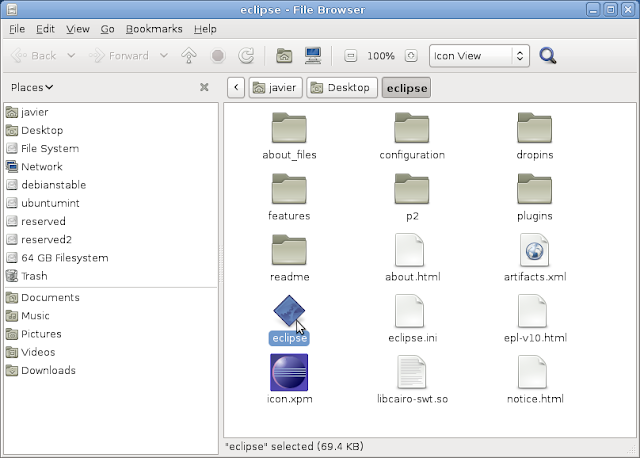The height and width of the screenshot is (458, 640).
Task: Reload the current folder
Action: tap(246, 56)
